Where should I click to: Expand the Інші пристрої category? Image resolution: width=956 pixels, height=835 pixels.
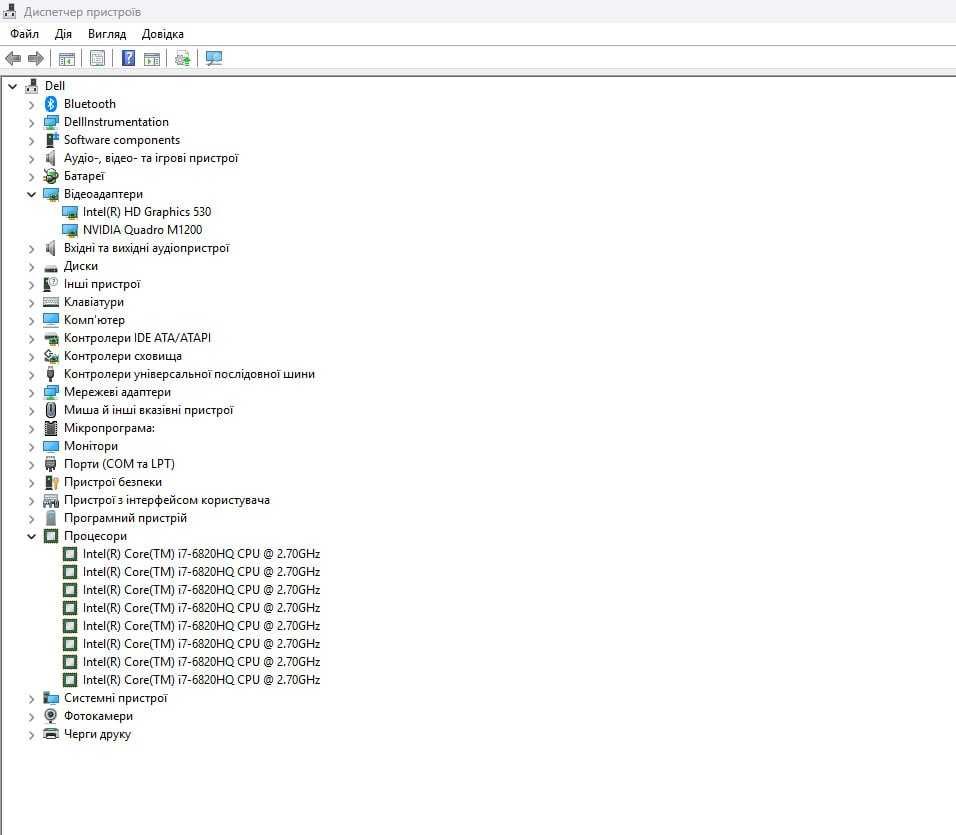(31, 285)
